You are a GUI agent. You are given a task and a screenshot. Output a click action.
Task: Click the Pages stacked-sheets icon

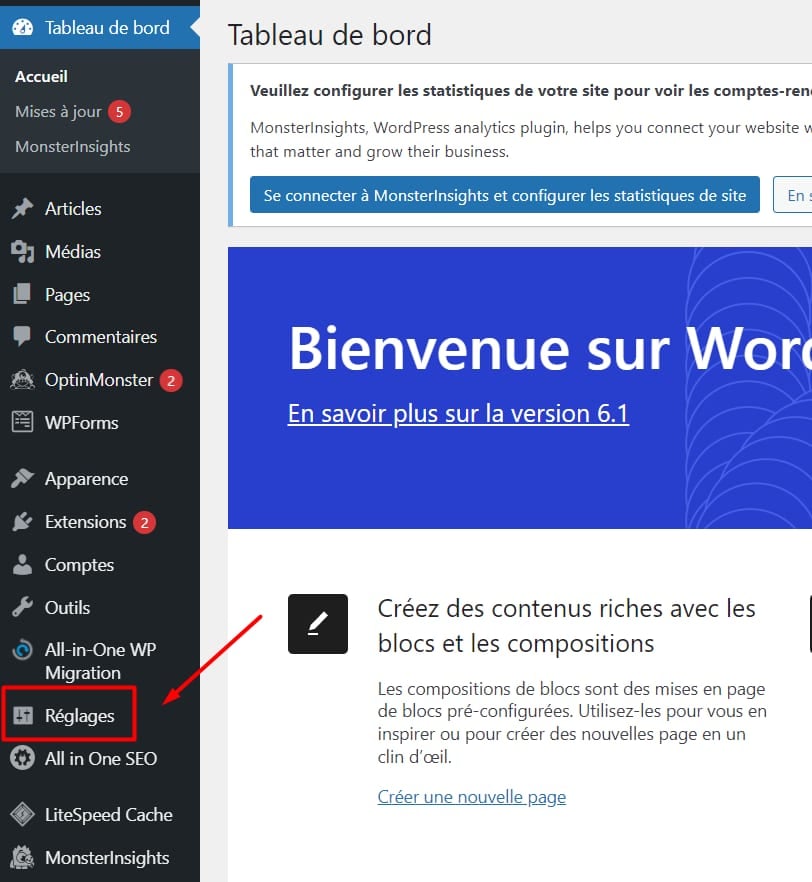(x=22, y=294)
